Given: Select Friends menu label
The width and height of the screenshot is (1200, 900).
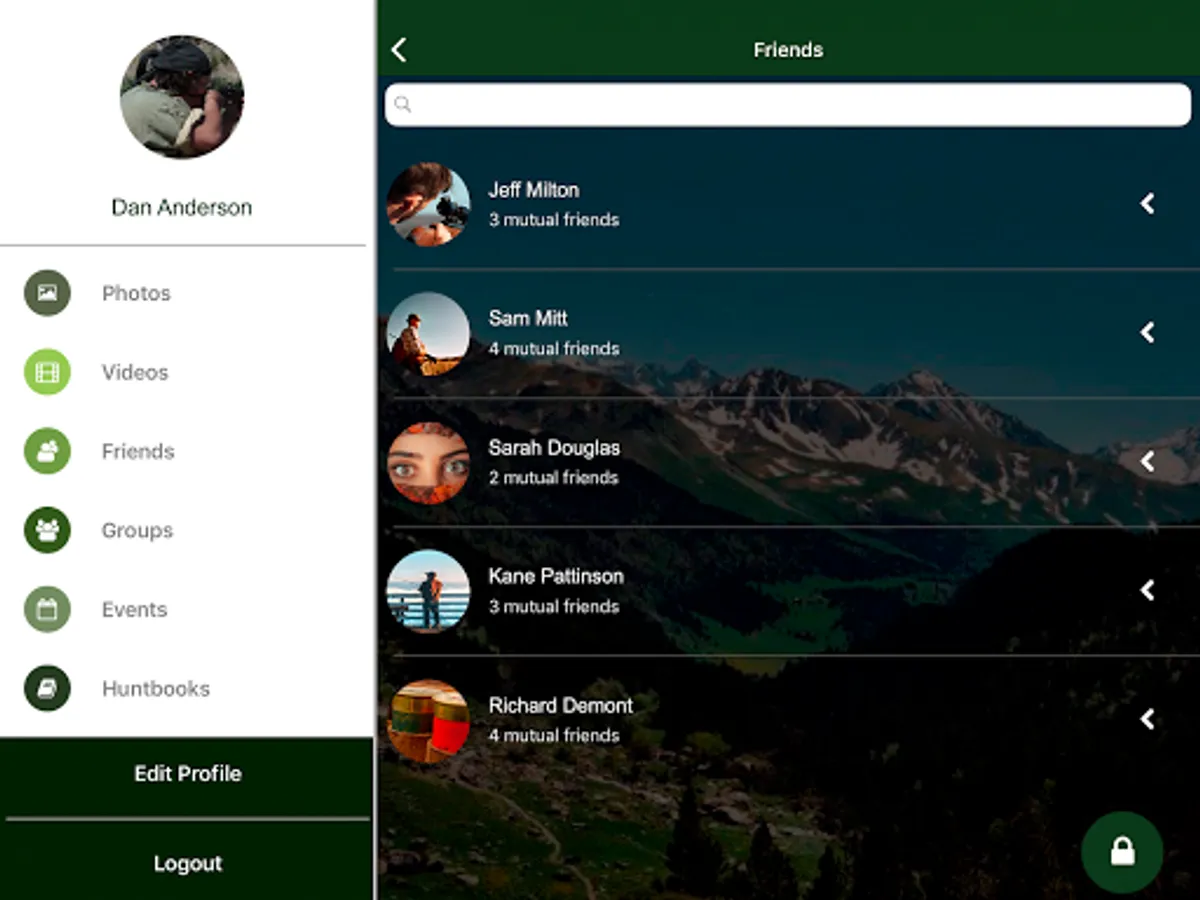Looking at the screenshot, I should 138,451.
